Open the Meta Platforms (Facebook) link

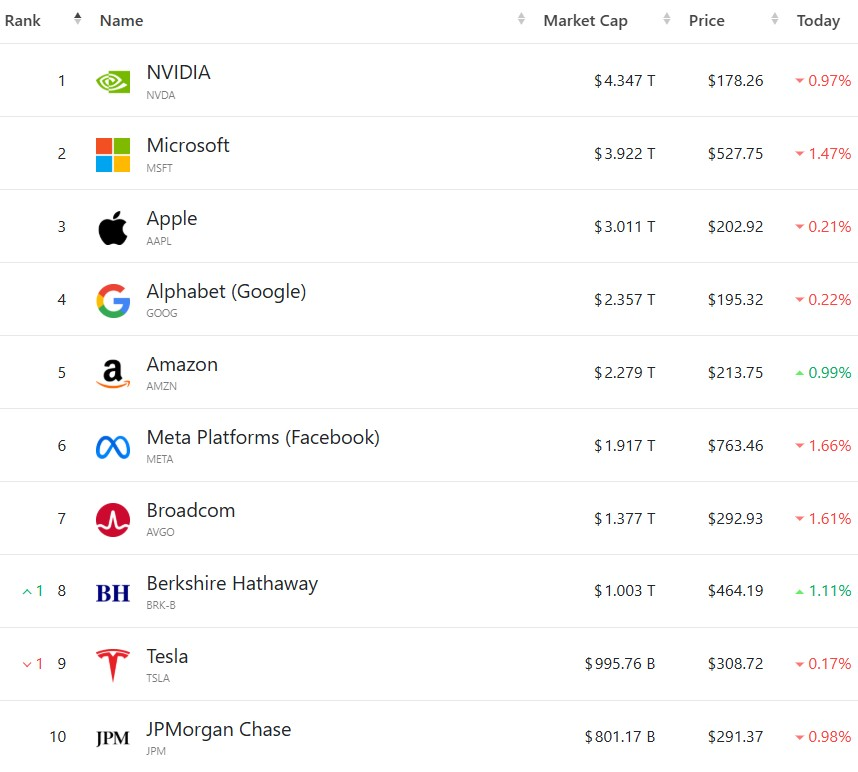pyautogui.click(x=263, y=438)
